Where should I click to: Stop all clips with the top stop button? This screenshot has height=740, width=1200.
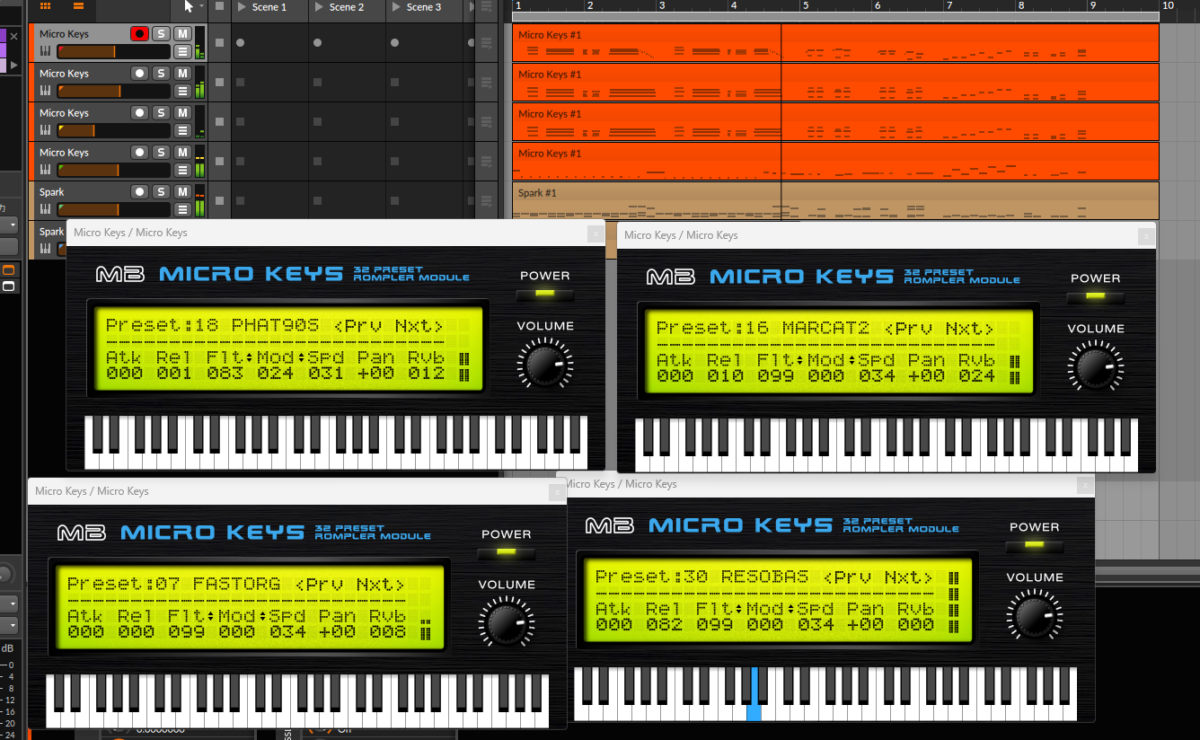coord(218,7)
